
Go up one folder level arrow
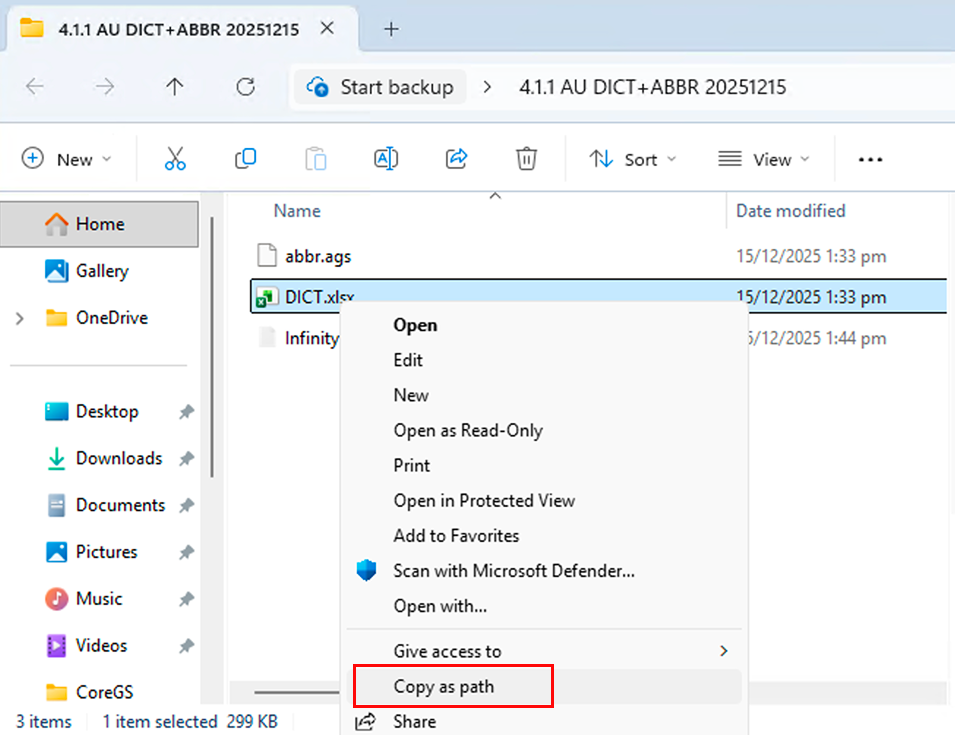[175, 86]
